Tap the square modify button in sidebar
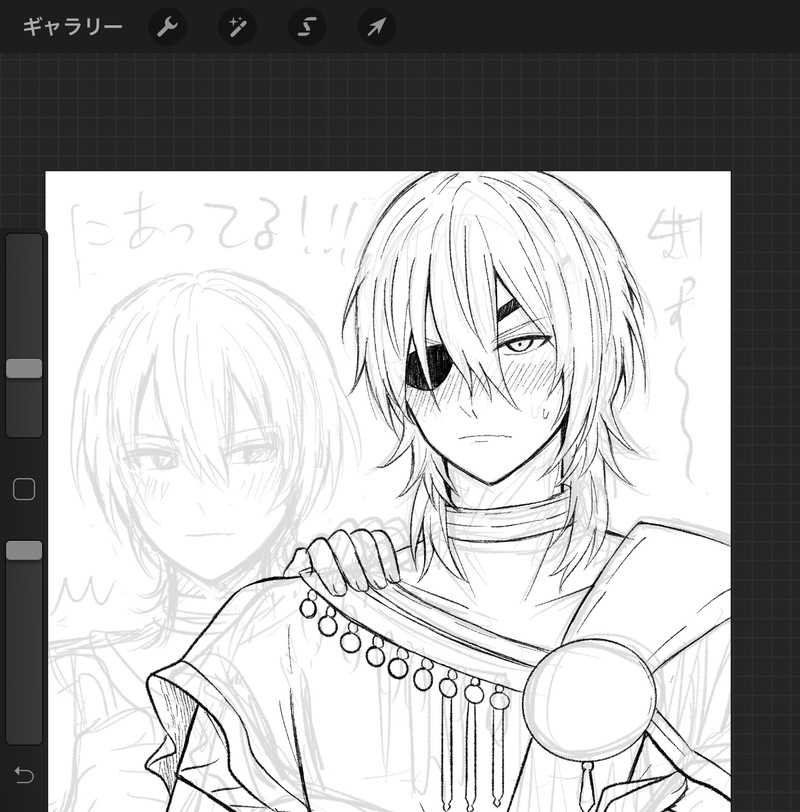The image size is (800, 812). coord(24,489)
